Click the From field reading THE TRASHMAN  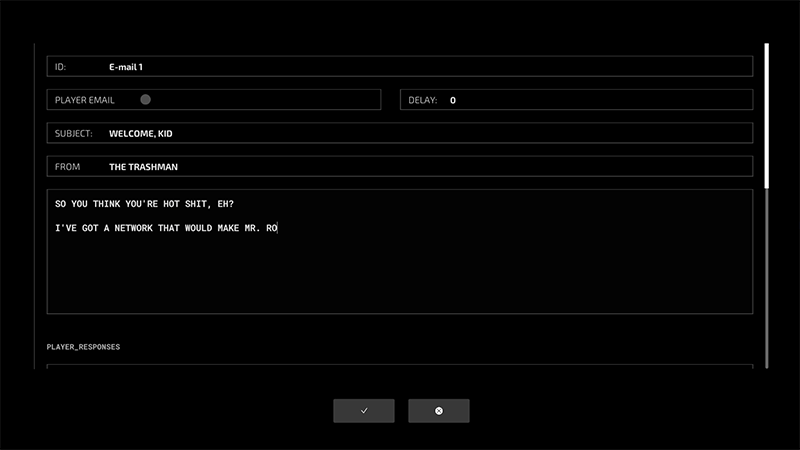point(400,166)
